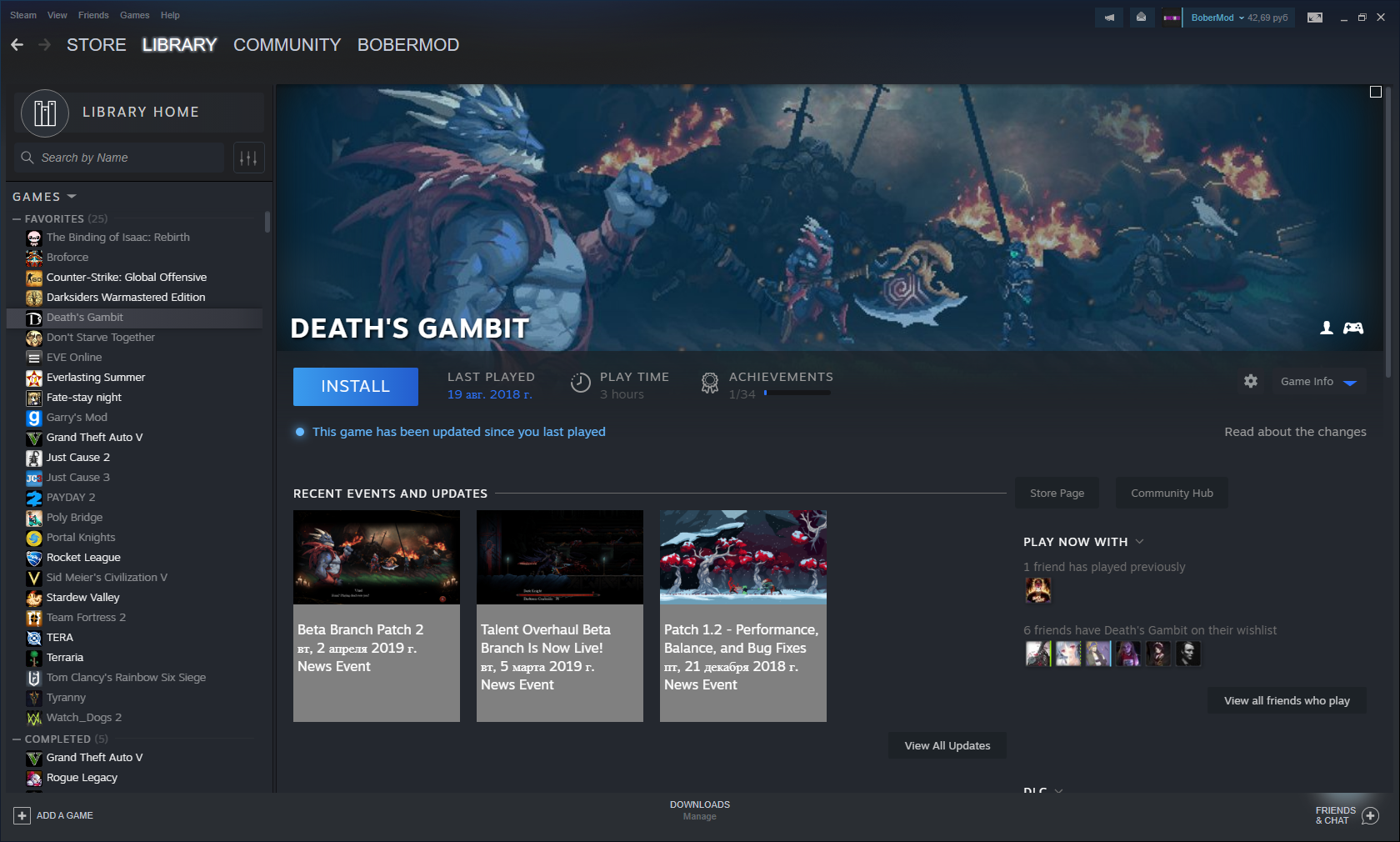This screenshot has width=1400, height=842.
Task: Open the View menu
Action: coord(57,15)
